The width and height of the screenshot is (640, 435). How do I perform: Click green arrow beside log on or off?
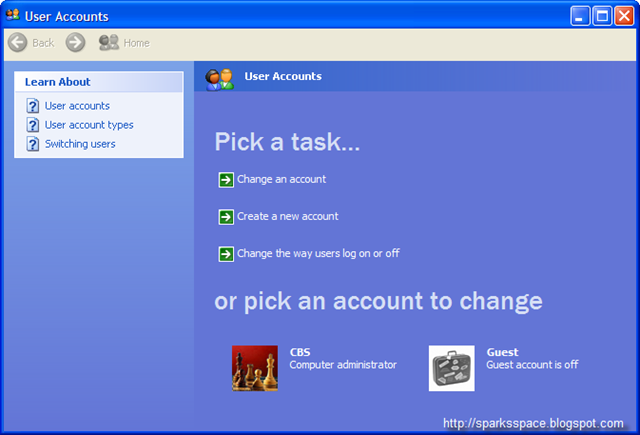(226, 254)
